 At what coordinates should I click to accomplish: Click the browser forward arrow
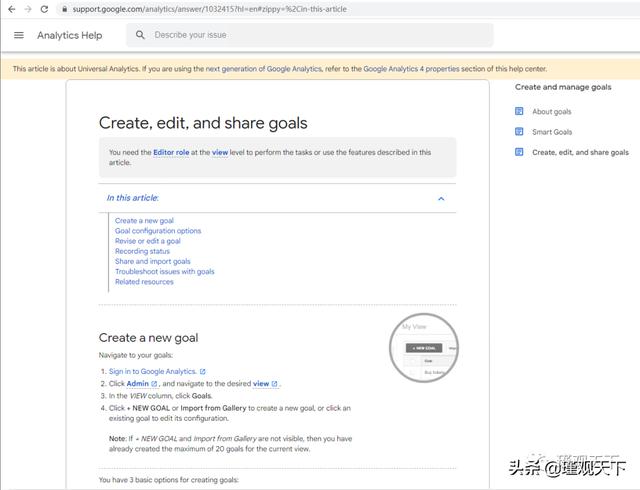[x=28, y=9]
